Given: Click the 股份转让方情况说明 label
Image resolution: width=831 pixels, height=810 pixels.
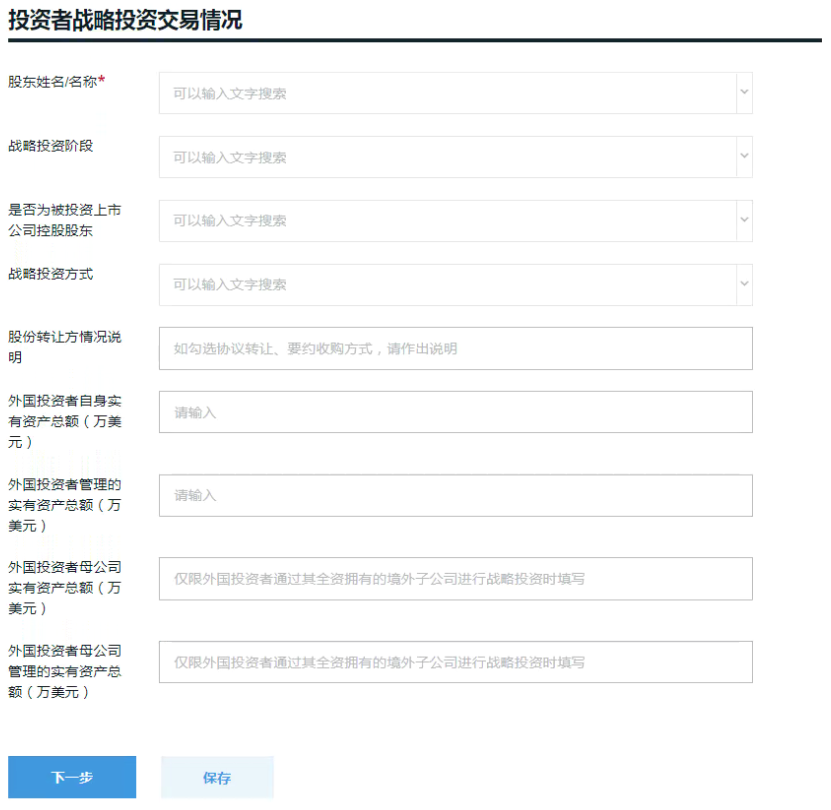Looking at the screenshot, I should (65, 347).
